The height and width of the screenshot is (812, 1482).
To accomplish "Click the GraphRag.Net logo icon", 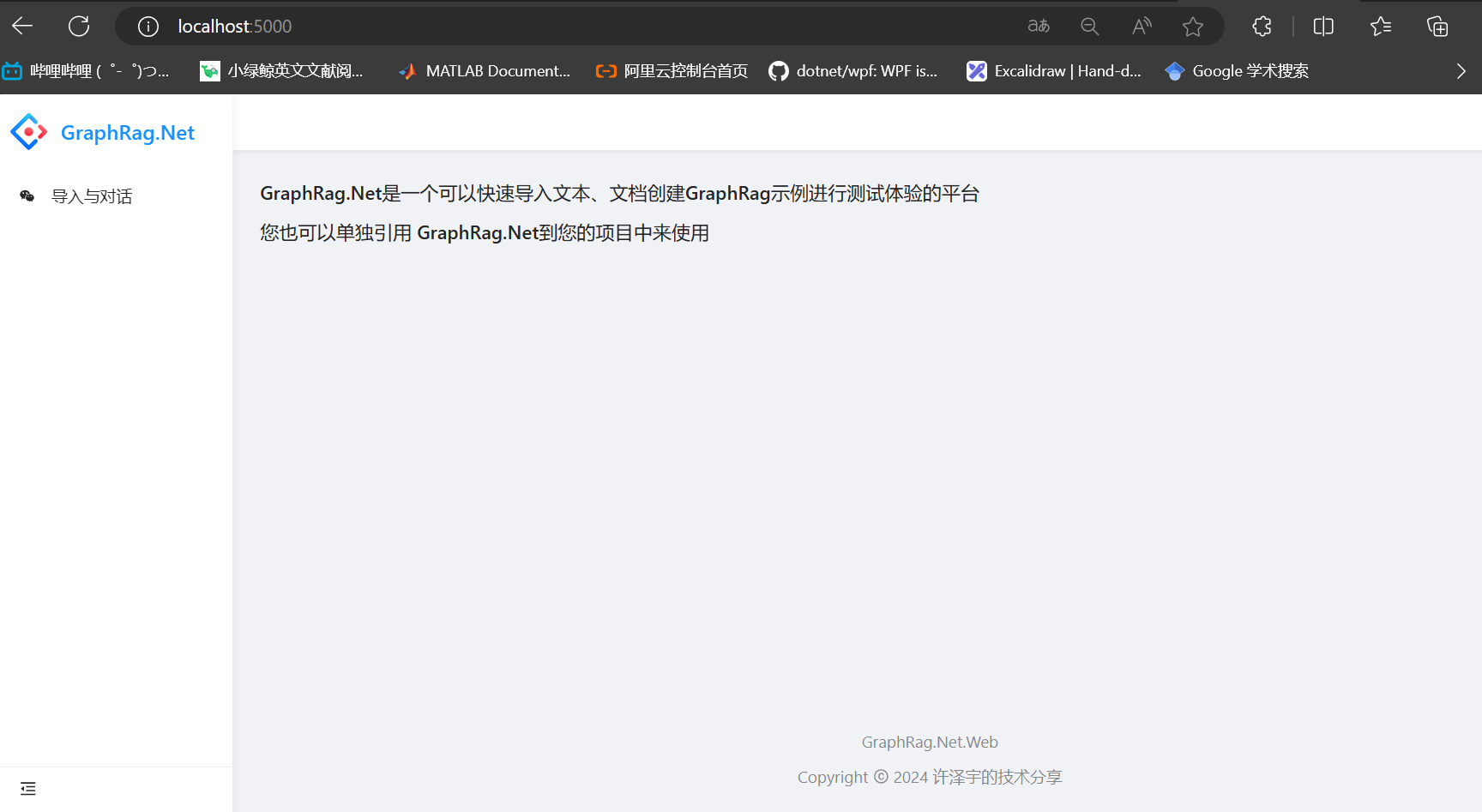I will [28, 132].
